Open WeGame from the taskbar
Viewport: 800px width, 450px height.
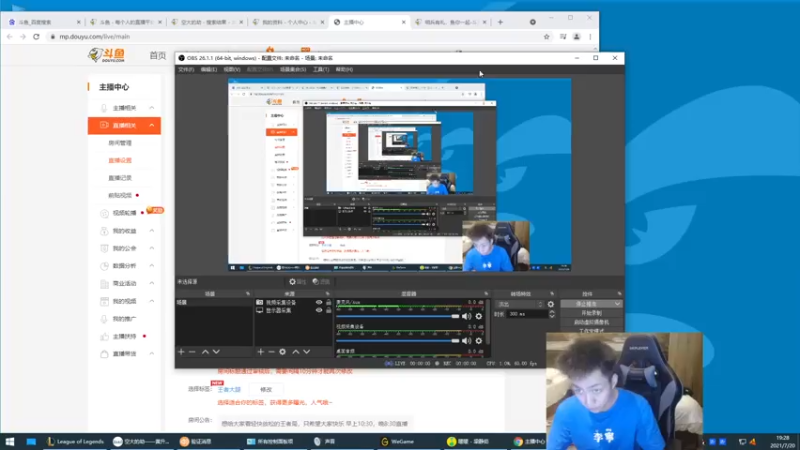pos(398,441)
